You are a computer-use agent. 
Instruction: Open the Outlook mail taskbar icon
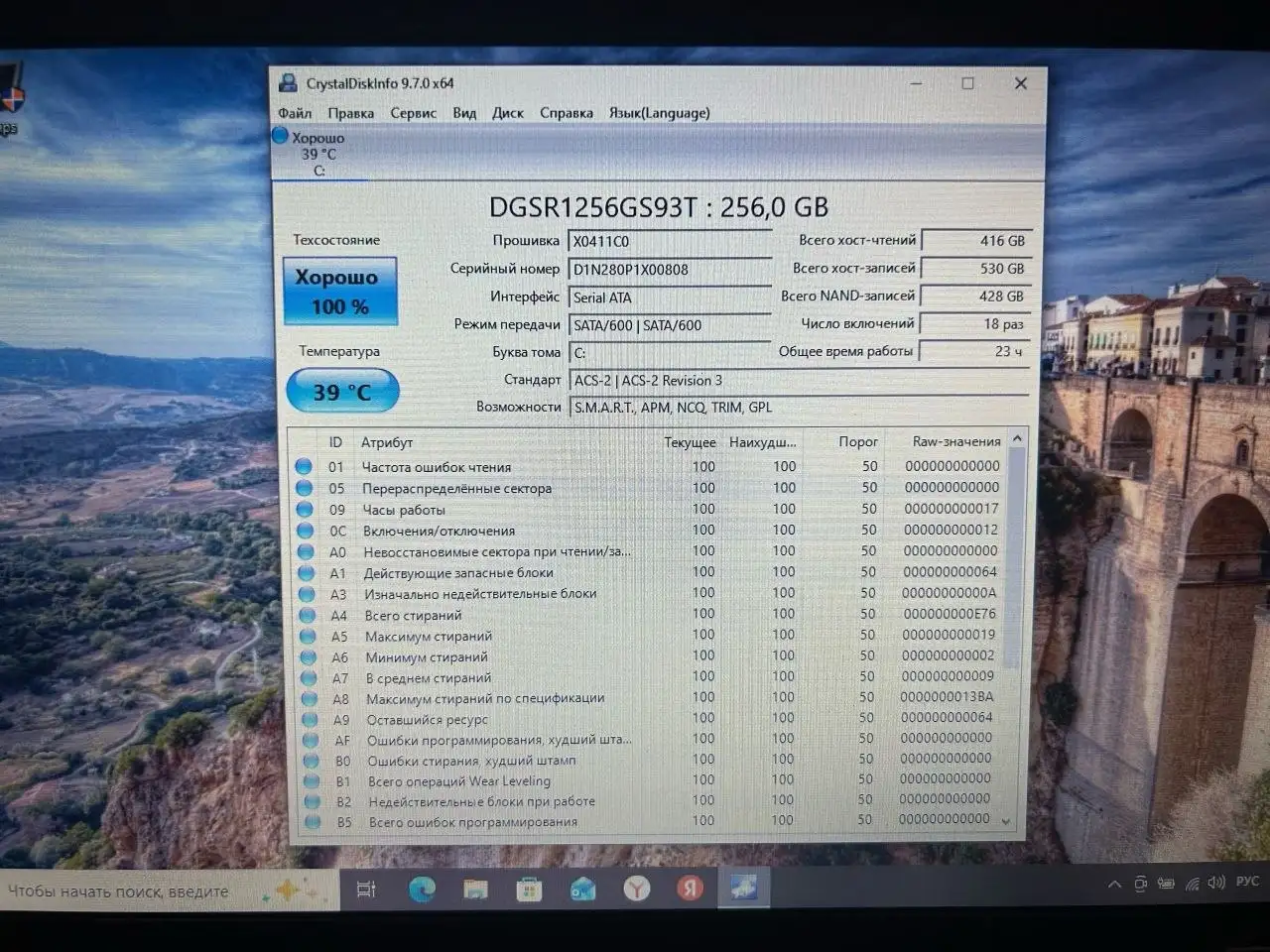582,890
